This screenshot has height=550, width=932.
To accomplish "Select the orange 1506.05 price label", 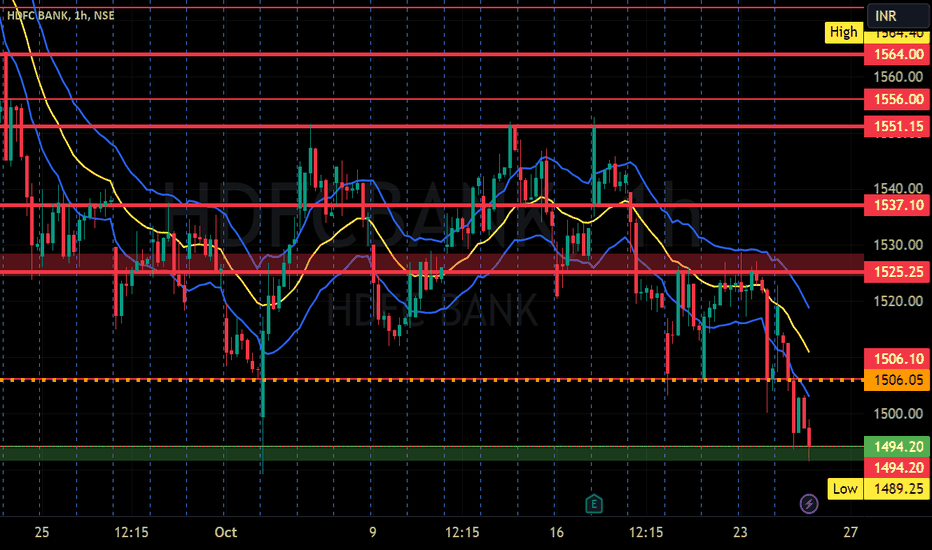I will pyautogui.click(x=897, y=379).
